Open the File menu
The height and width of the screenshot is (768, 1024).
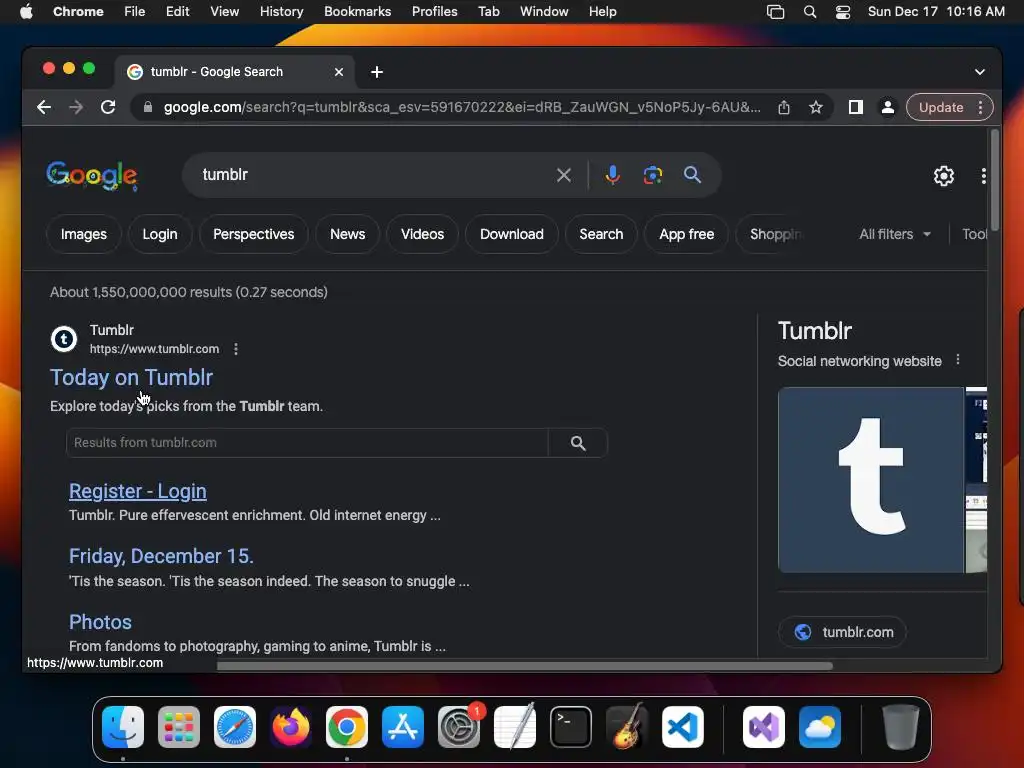135,12
